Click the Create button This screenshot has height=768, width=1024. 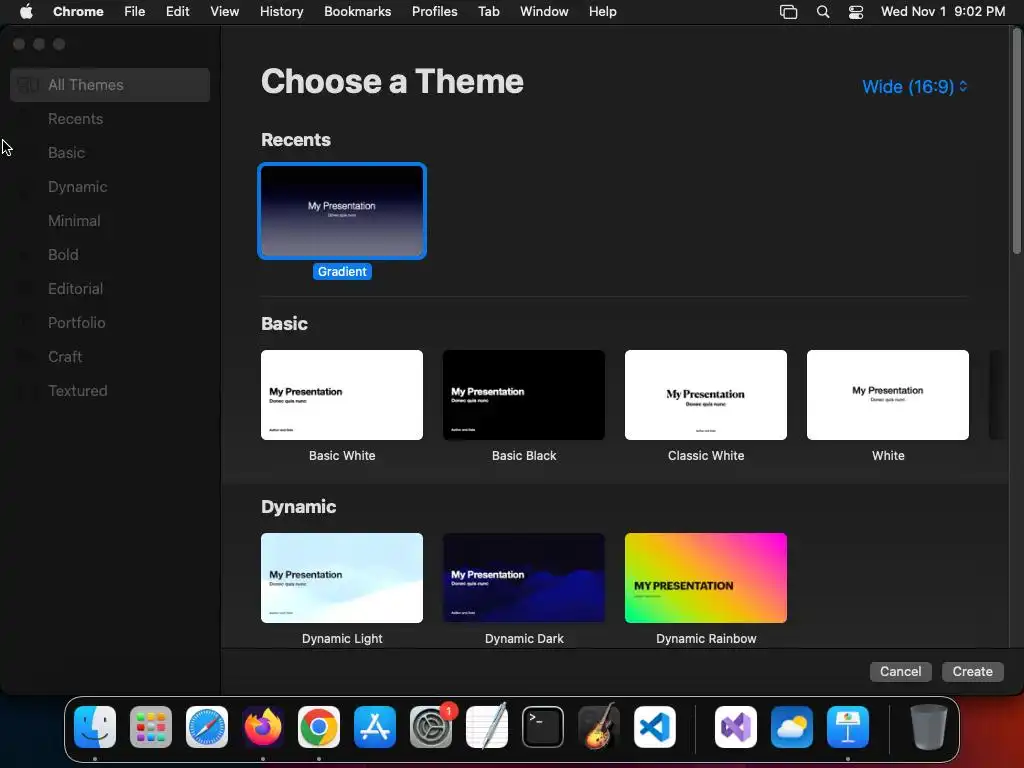point(972,671)
